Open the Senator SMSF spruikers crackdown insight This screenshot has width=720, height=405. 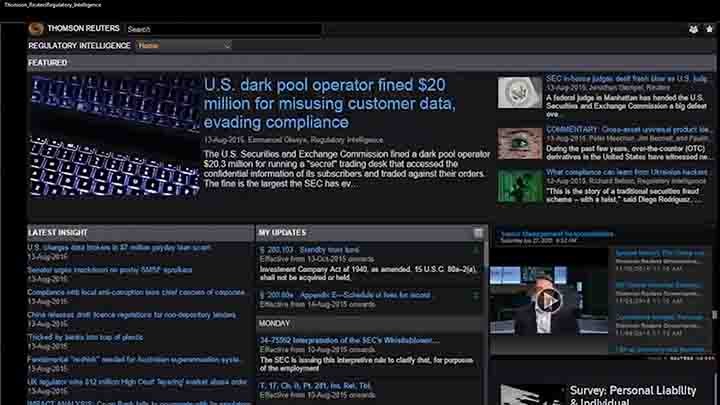110,270
